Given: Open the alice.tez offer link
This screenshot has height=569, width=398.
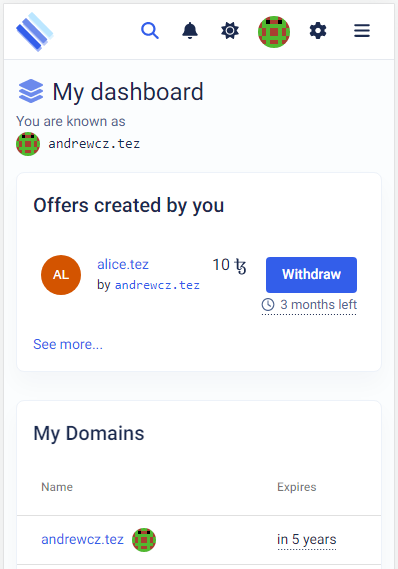Looking at the screenshot, I should pyautogui.click(x=123, y=265).
